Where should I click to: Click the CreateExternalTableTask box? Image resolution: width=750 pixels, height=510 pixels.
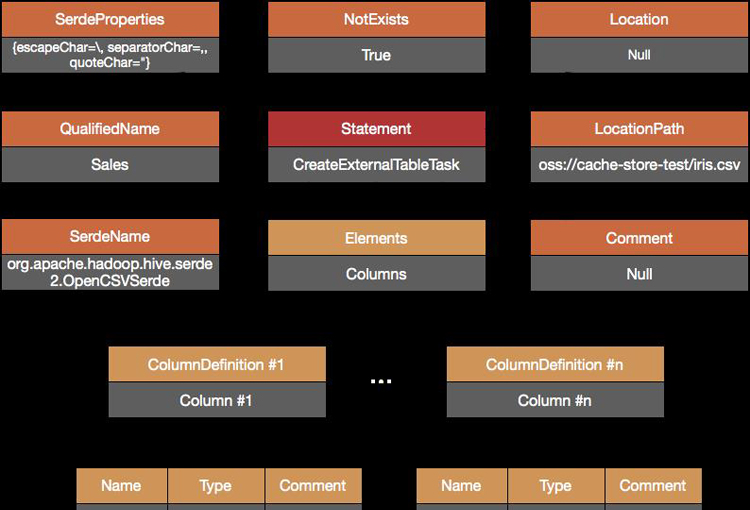tap(376, 164)
